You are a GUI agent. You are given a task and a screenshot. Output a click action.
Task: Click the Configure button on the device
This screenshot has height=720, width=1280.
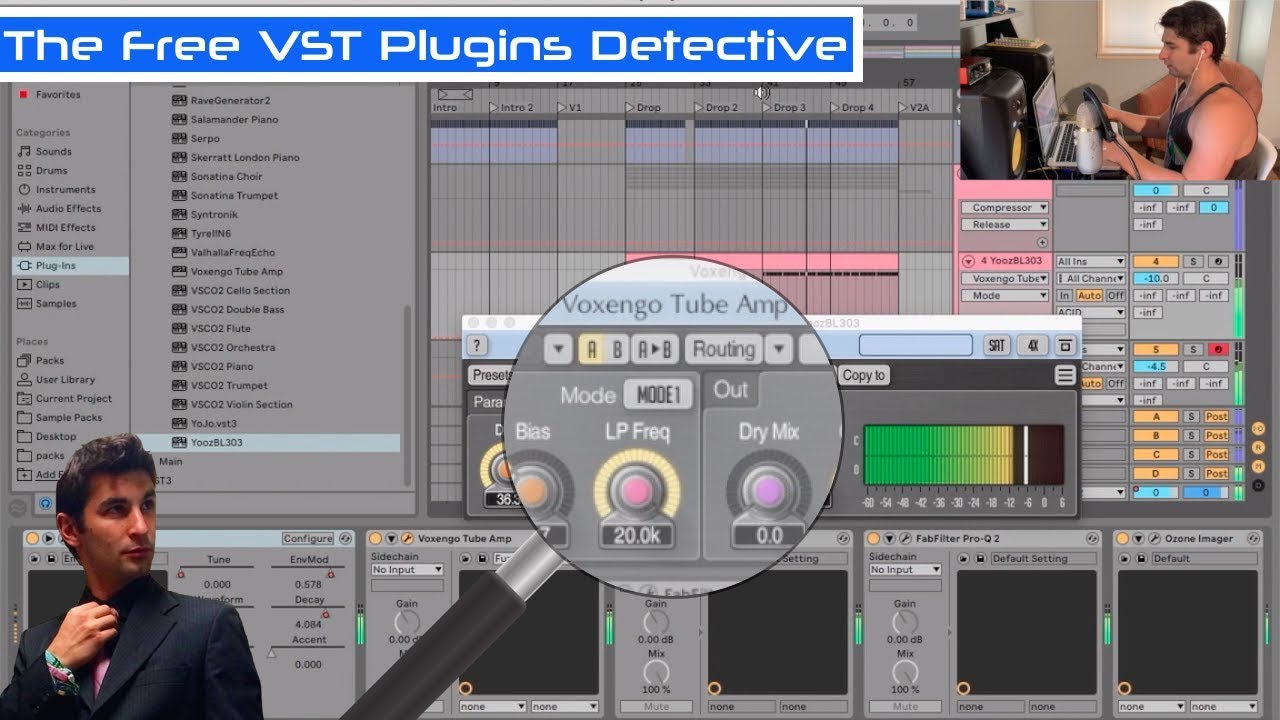(x=308, y=539)
